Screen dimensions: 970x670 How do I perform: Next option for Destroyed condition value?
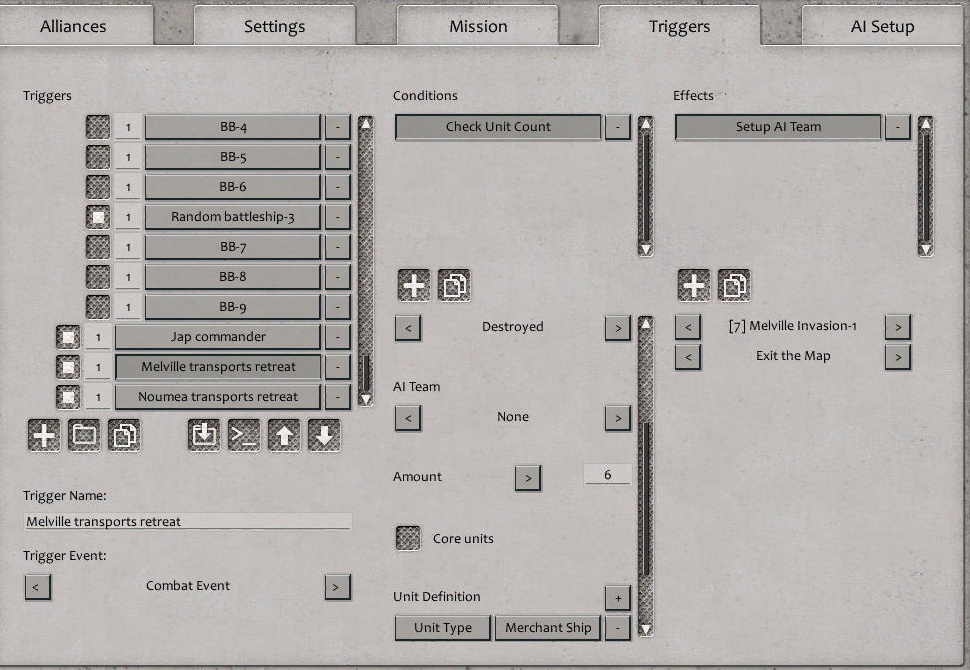point(617,328)
